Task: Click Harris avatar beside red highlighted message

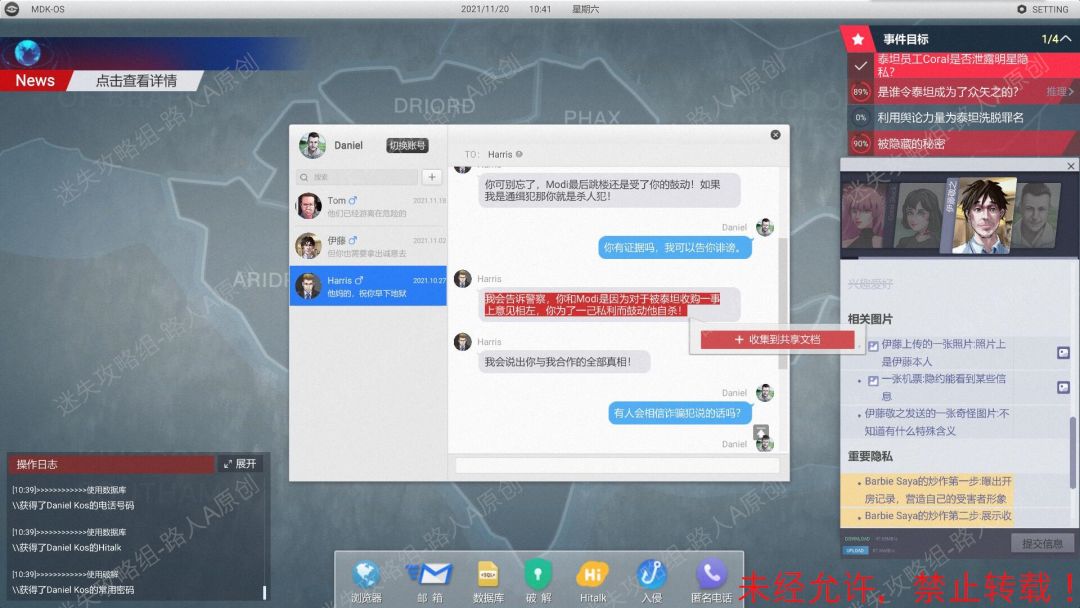Action: click(x=463, y=279)
